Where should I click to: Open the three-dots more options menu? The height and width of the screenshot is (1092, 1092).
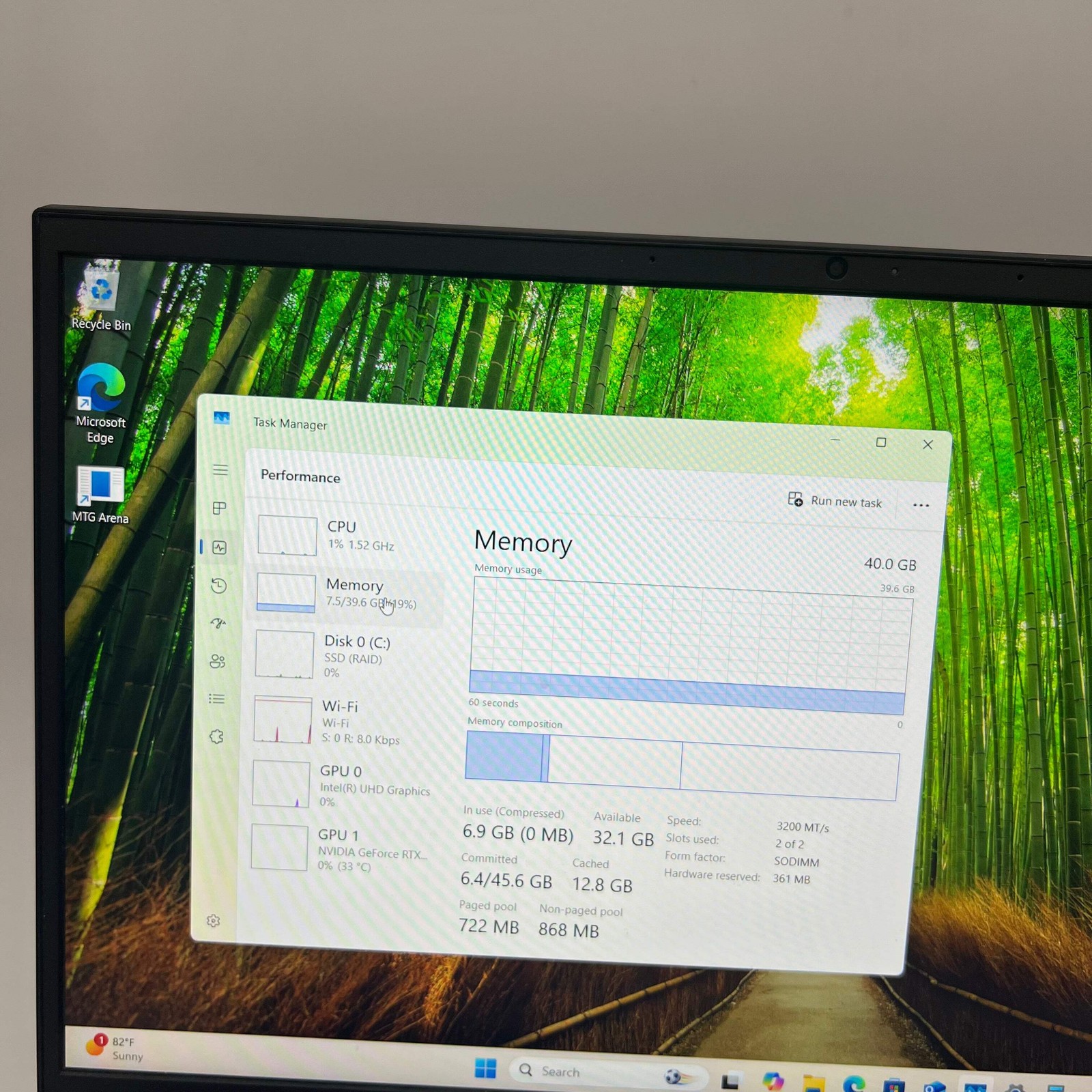[x=921, y=505]
